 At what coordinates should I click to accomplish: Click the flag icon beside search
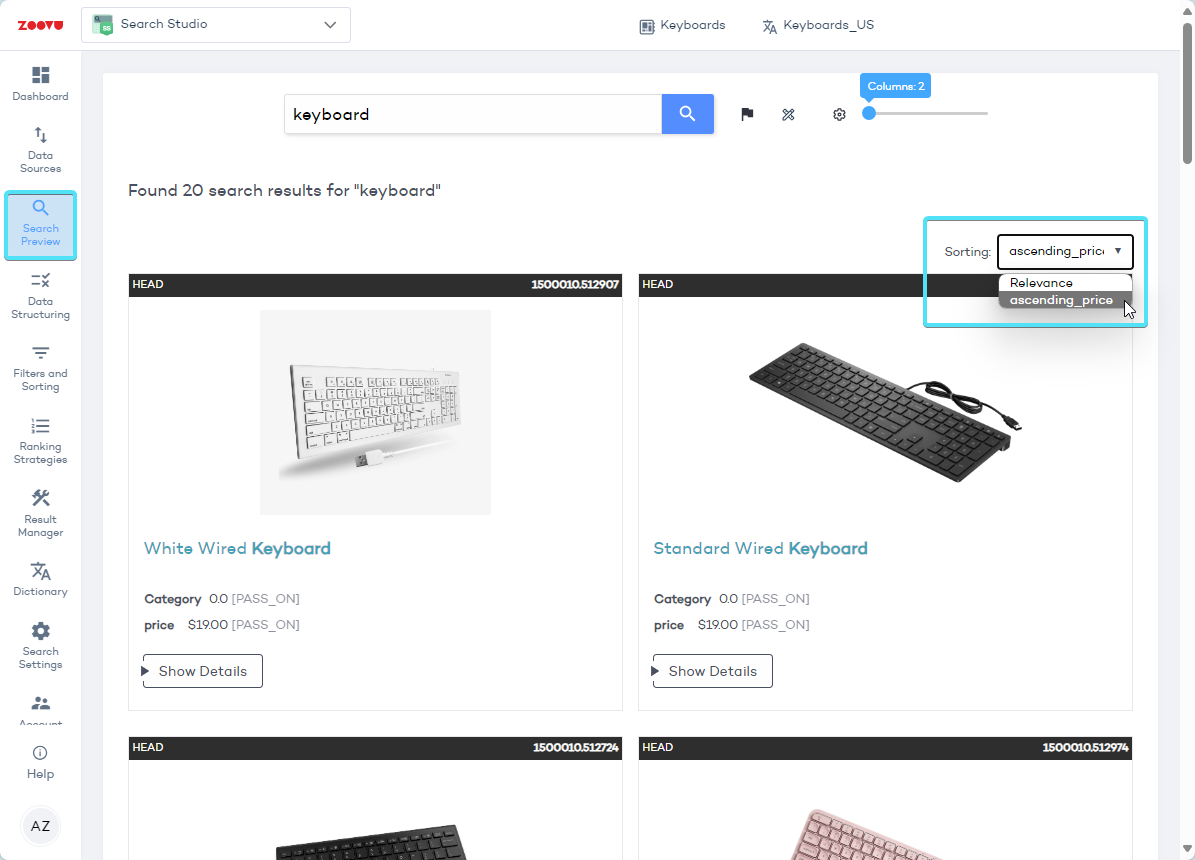point(747,115)
